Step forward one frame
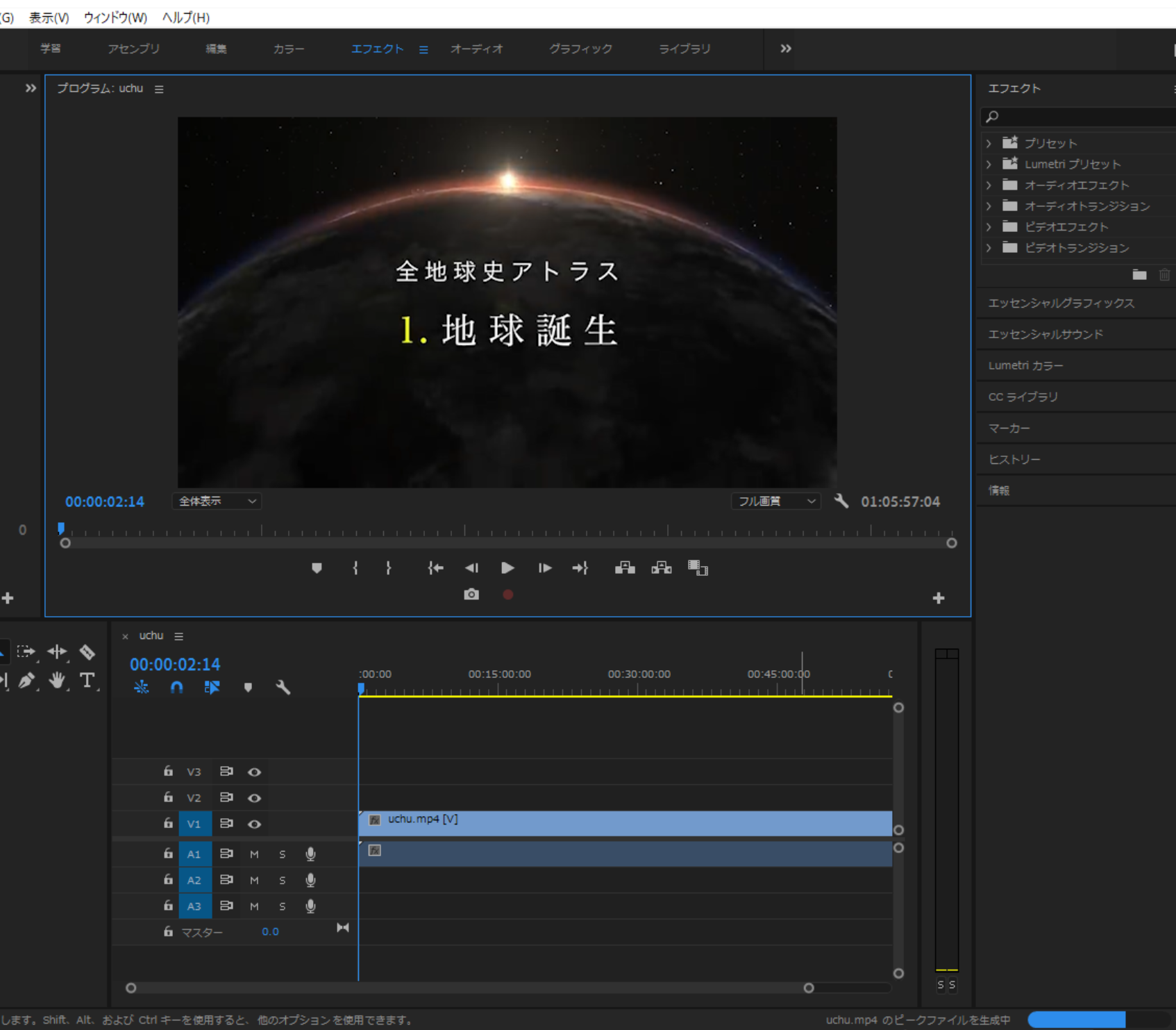This screenshot has height=1030, width=1176. (545, 568)
